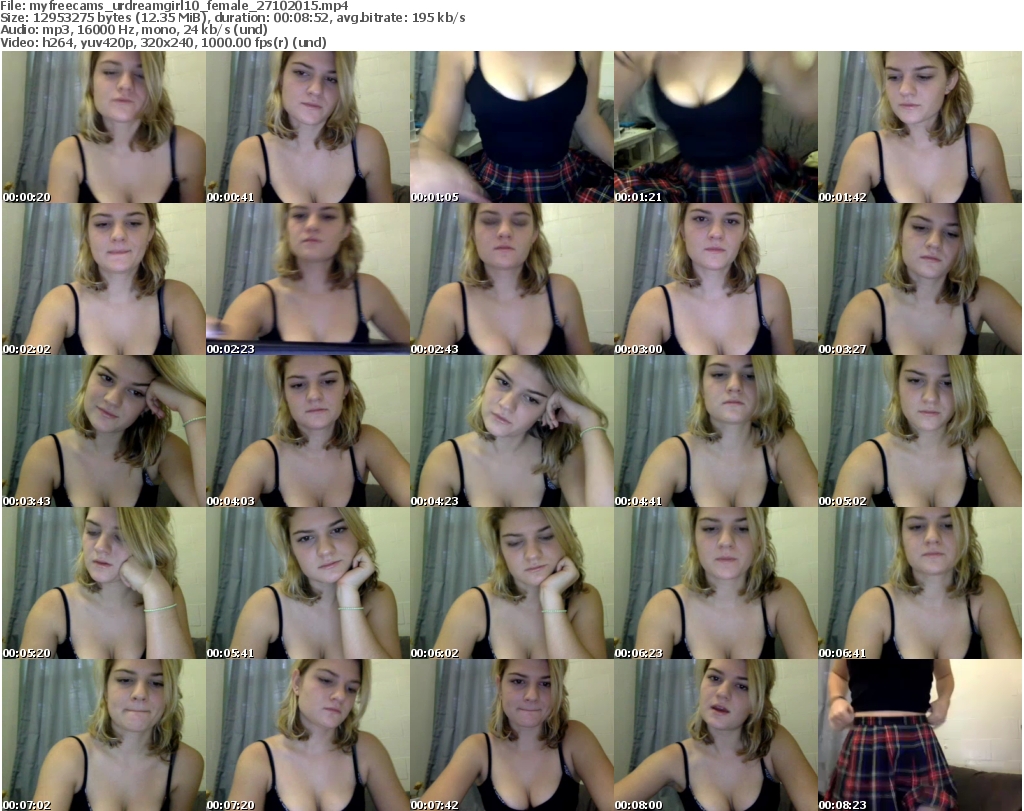The width and height of the screenshot is (1024, 811).
Task: Click the thumbnail at 00:01:05
Action: (x=512, y=127)
